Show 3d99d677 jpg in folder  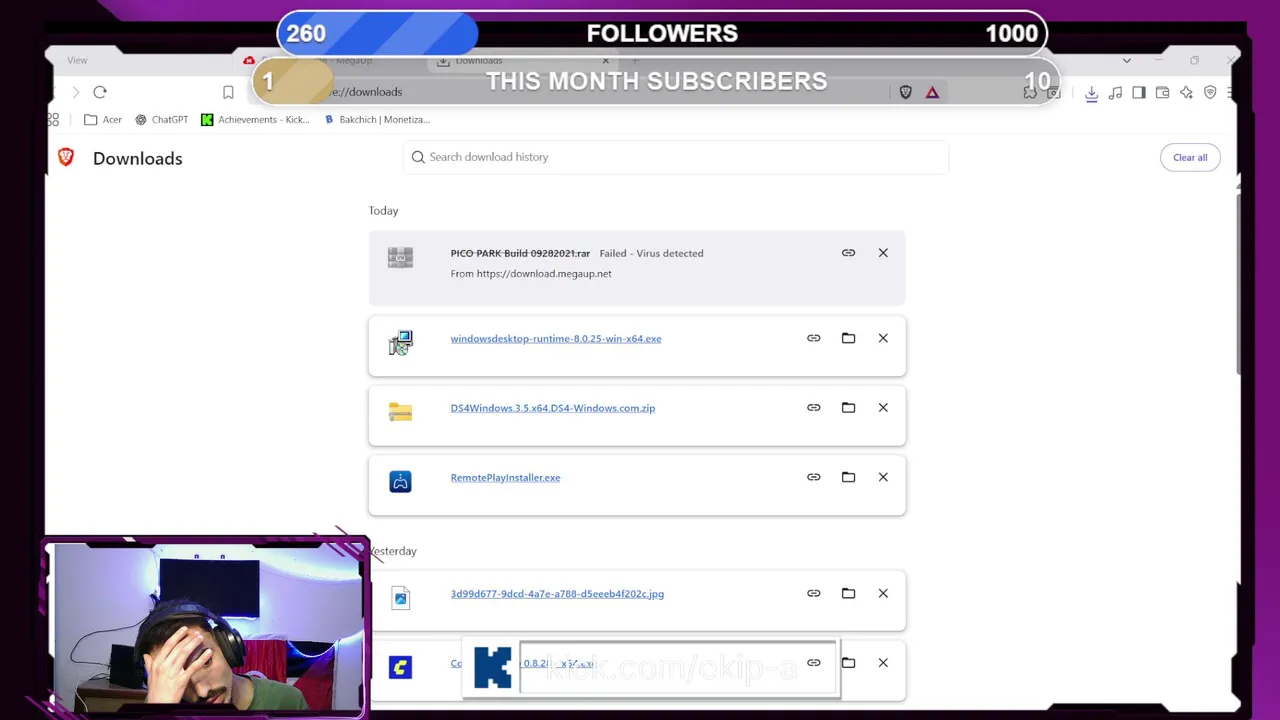(848, 593)
